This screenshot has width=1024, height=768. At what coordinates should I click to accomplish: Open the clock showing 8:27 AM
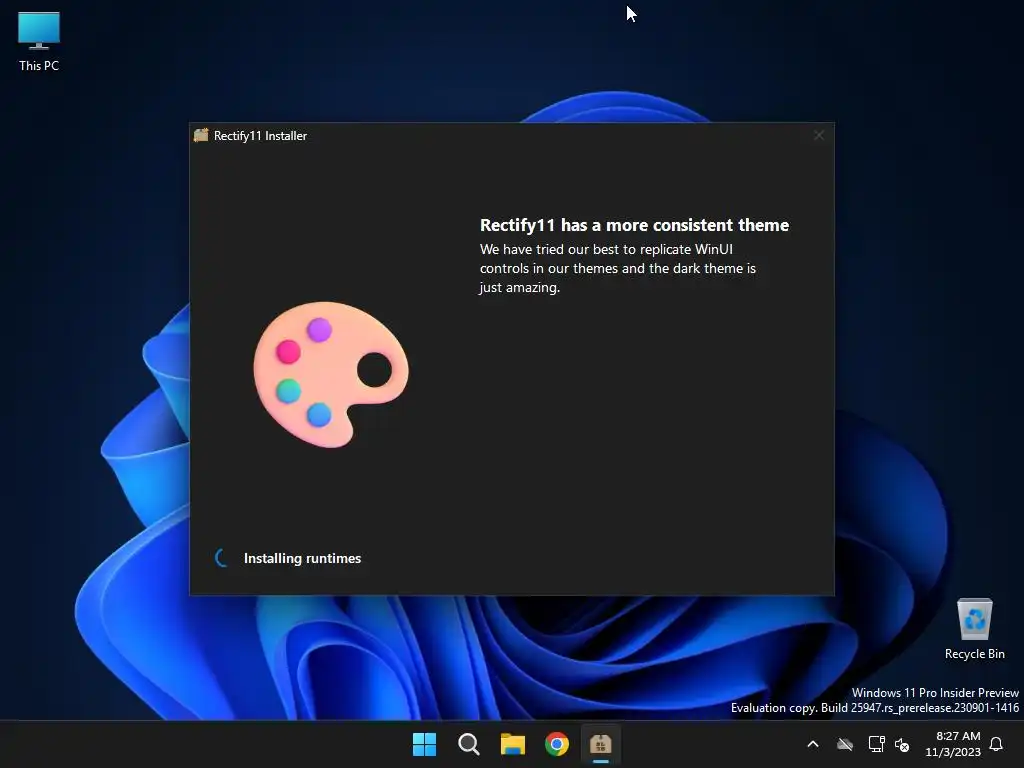click(953, 744)
